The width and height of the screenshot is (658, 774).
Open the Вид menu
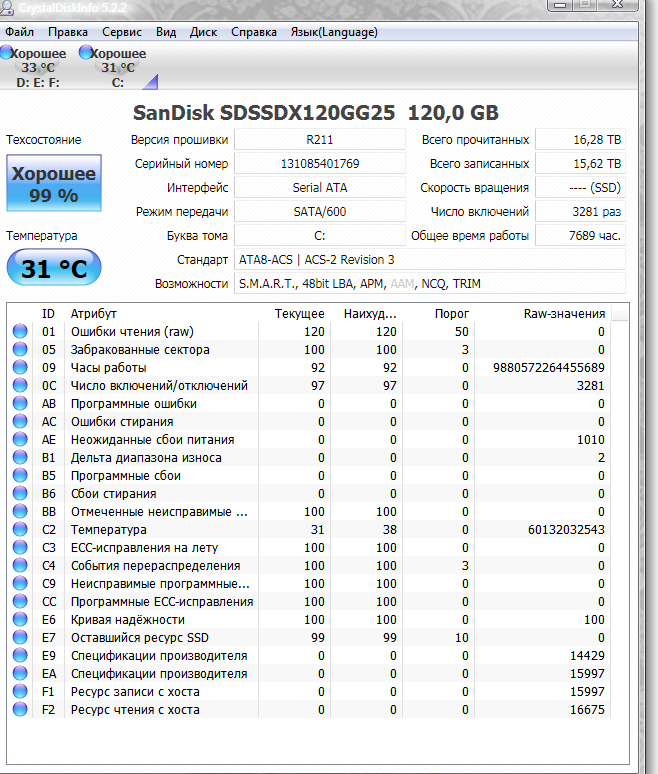(166, 32)
